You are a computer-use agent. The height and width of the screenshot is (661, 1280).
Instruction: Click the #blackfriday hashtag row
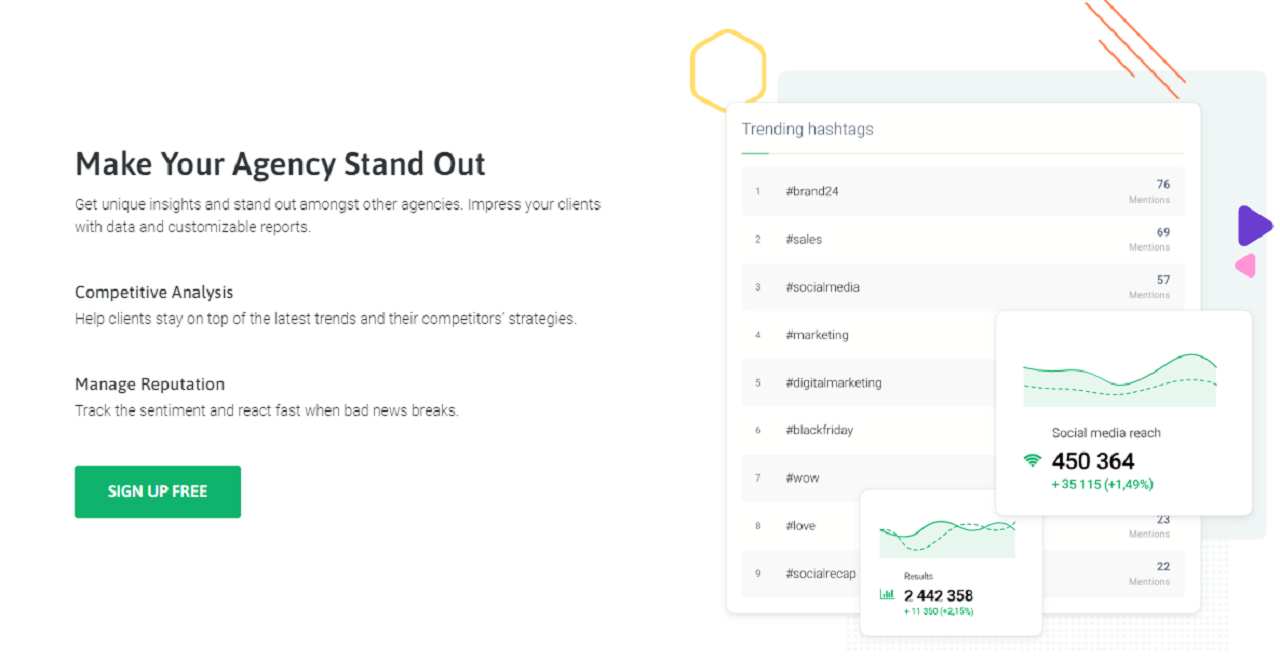[819, 430]
